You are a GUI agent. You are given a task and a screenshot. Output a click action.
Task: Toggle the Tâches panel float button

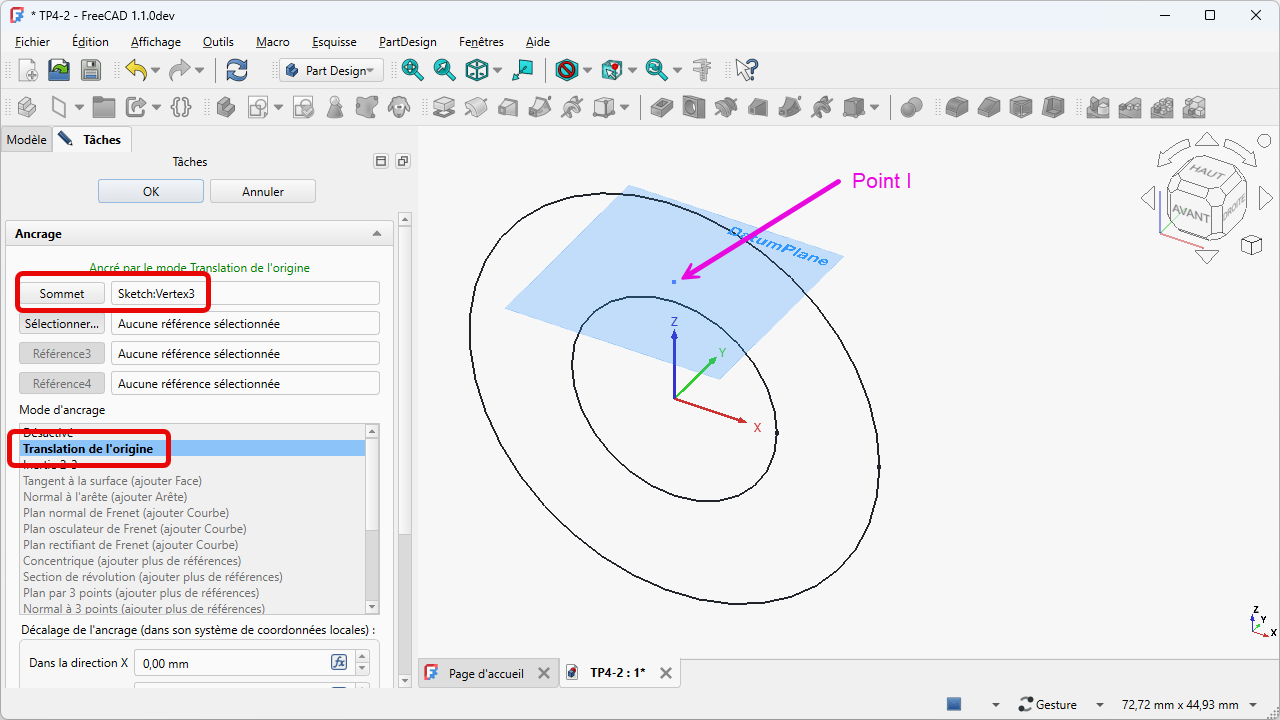[402, 161]
